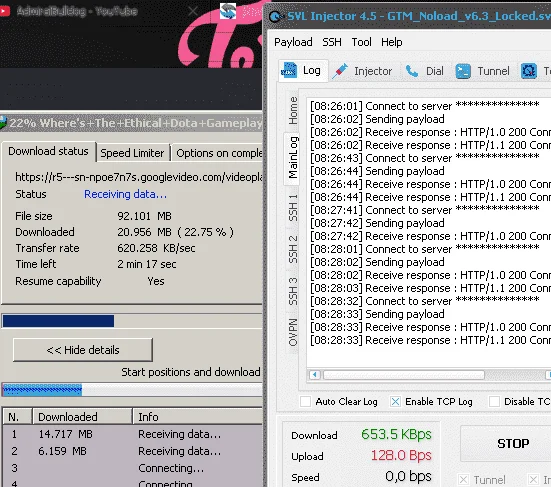
Task: Select the MainLog vertical tab
Action: [x=293, y=158]
